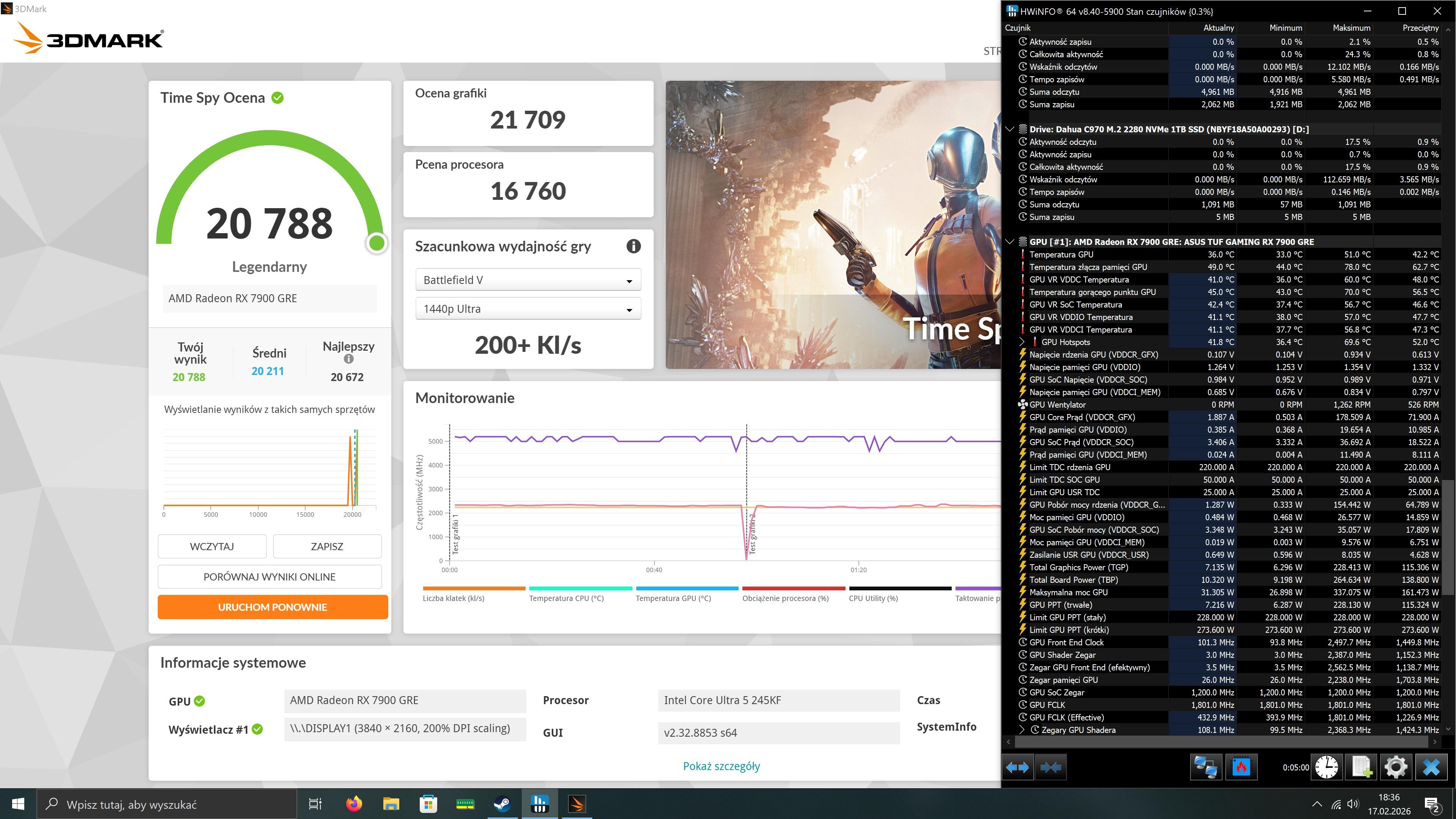Open HWiNFO sensor settings gear icon
This screenshot has height=819, width=1456.
1395,767
